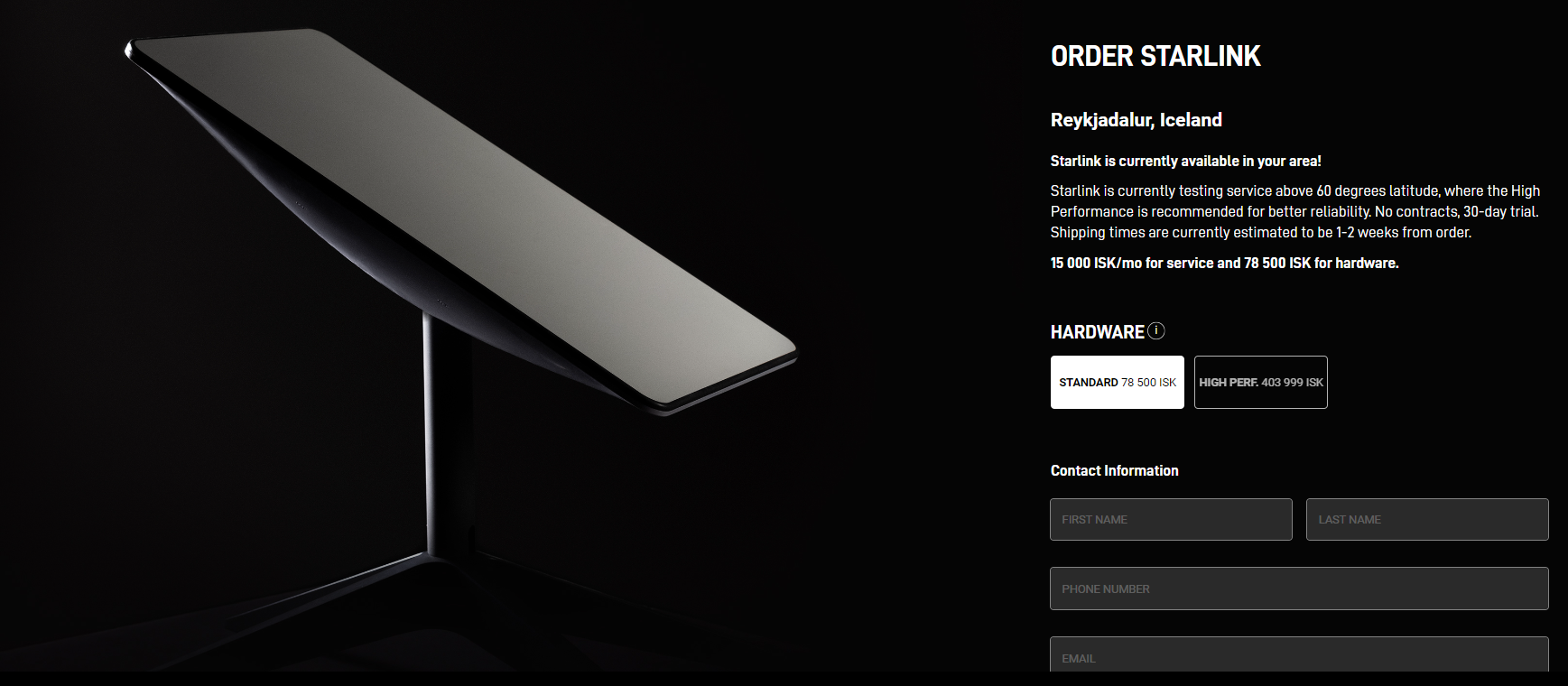Focus the LAST NAME input field
Viewport: 1568px width, 686px height.
(x=1427, y=519)
